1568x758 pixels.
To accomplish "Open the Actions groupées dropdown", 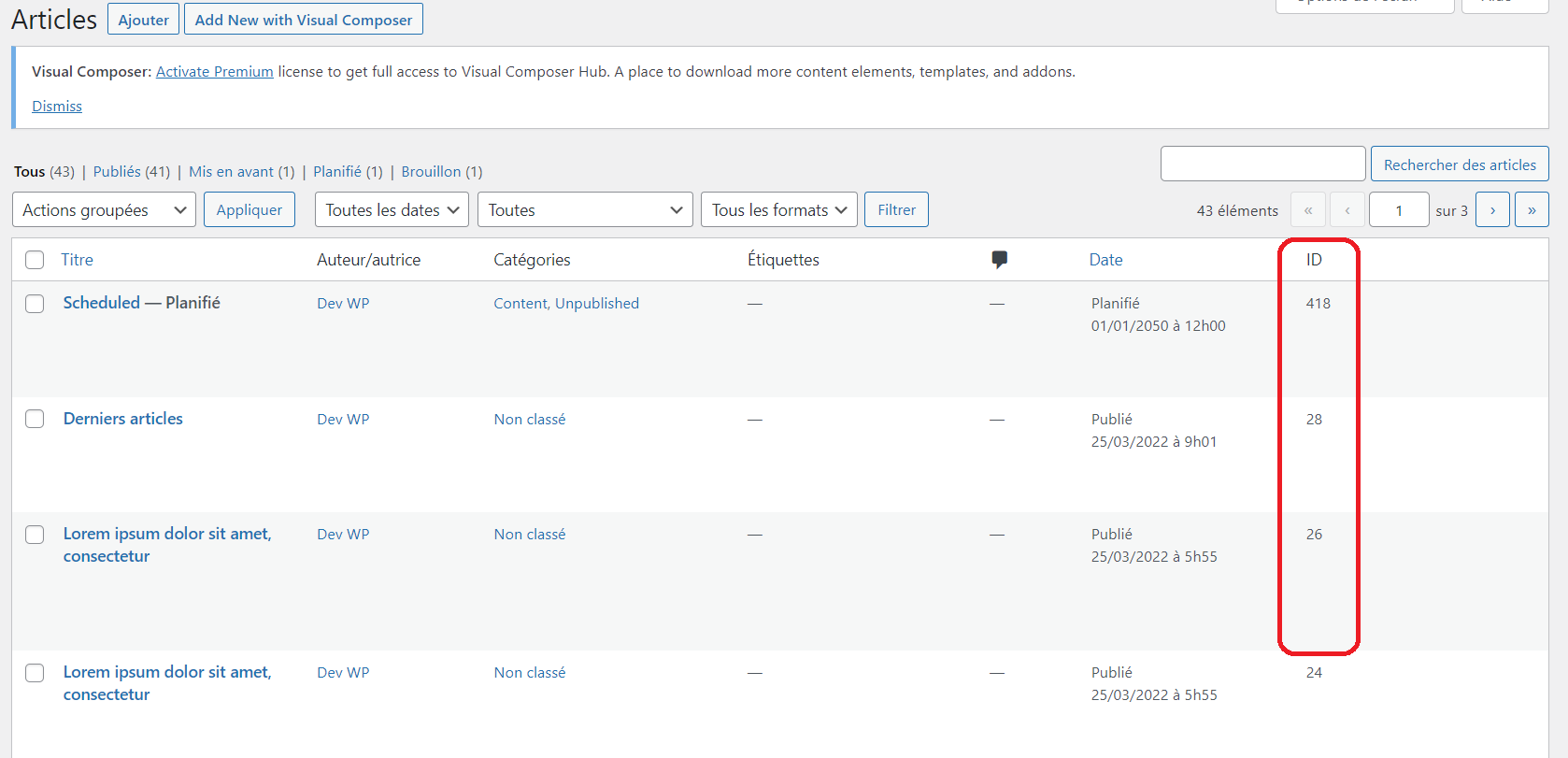I will coord(104,210).
